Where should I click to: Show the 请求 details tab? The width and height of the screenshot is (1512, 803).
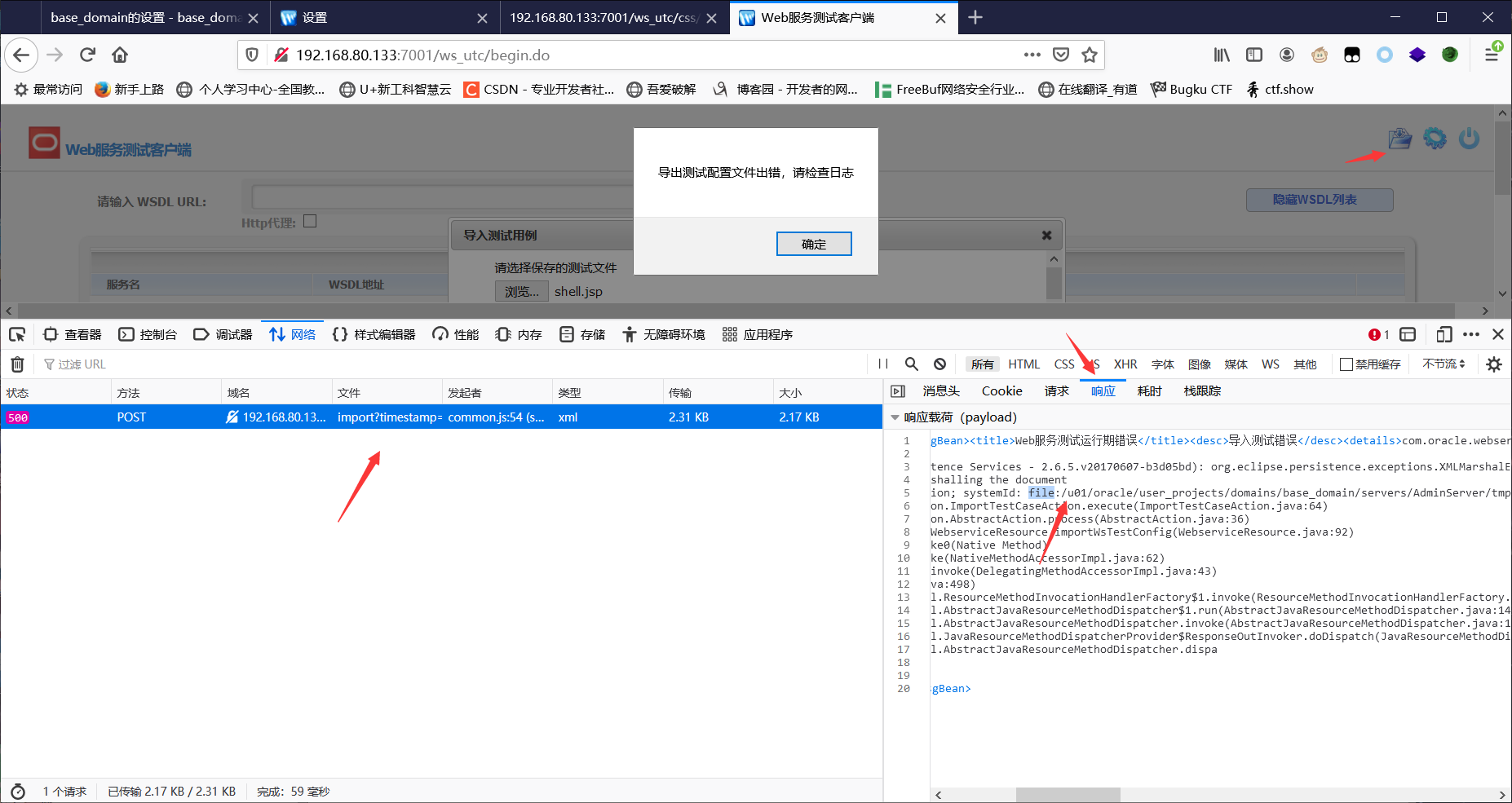1056,391
